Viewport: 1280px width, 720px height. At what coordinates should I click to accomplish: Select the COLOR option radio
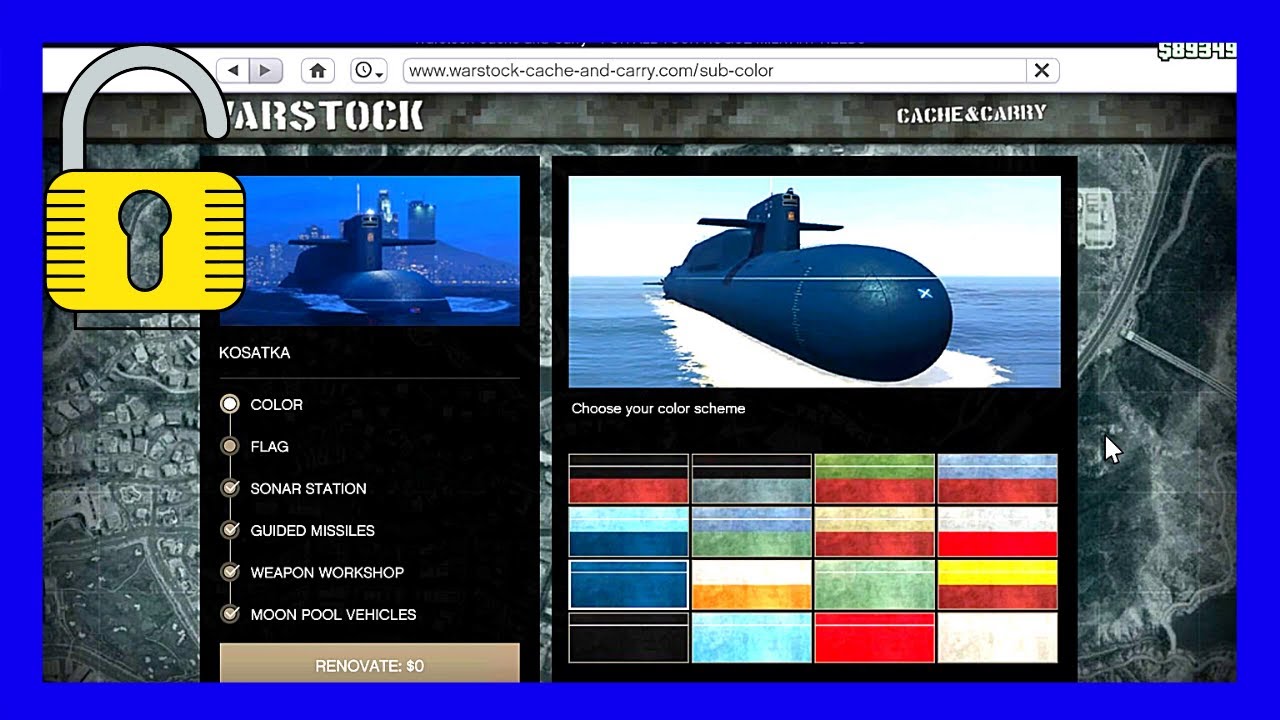230,405
